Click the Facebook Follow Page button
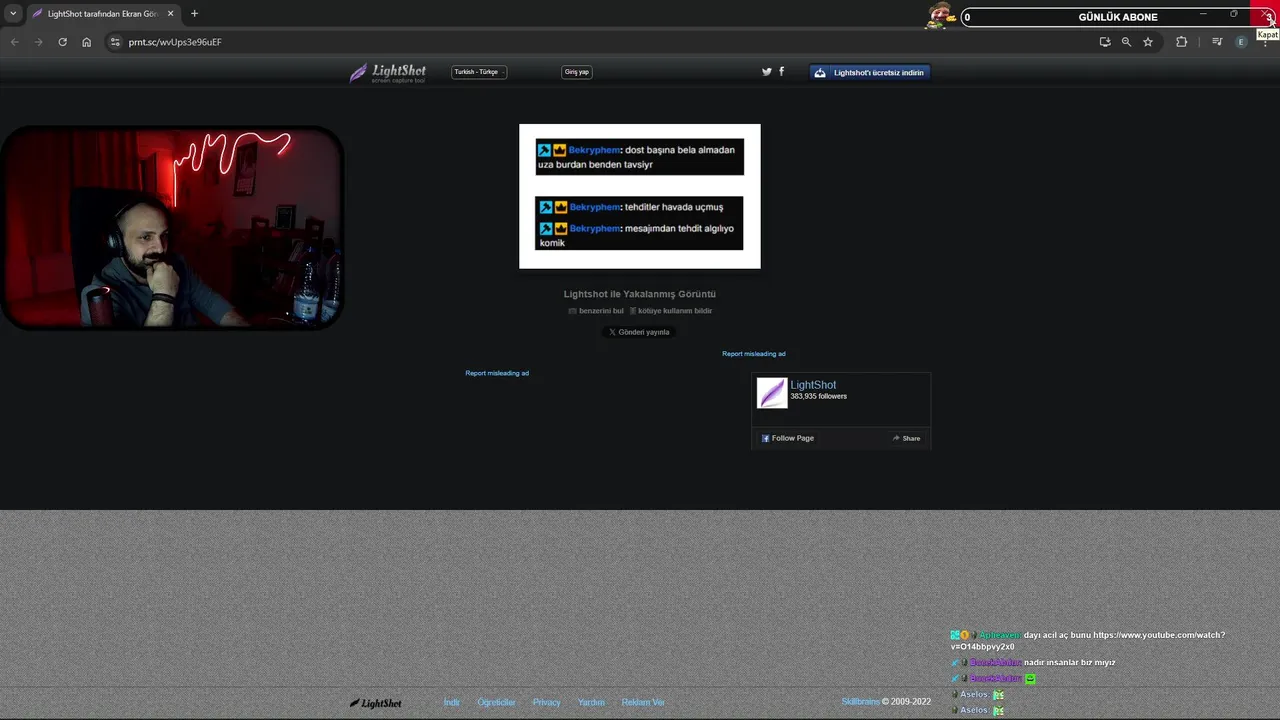The image size is (1280, 720). tap(788, 438)
